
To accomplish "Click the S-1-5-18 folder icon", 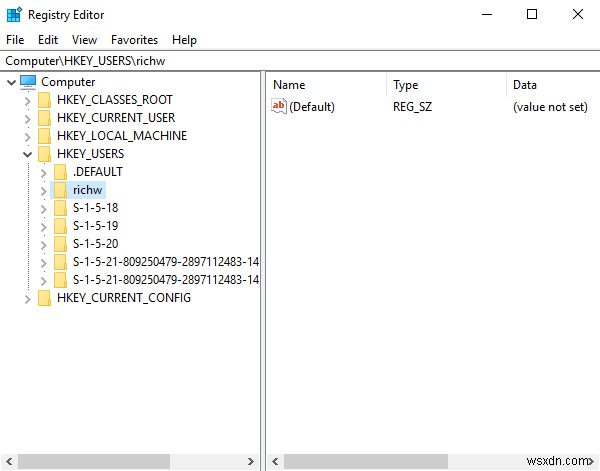I will coord(60,208).
